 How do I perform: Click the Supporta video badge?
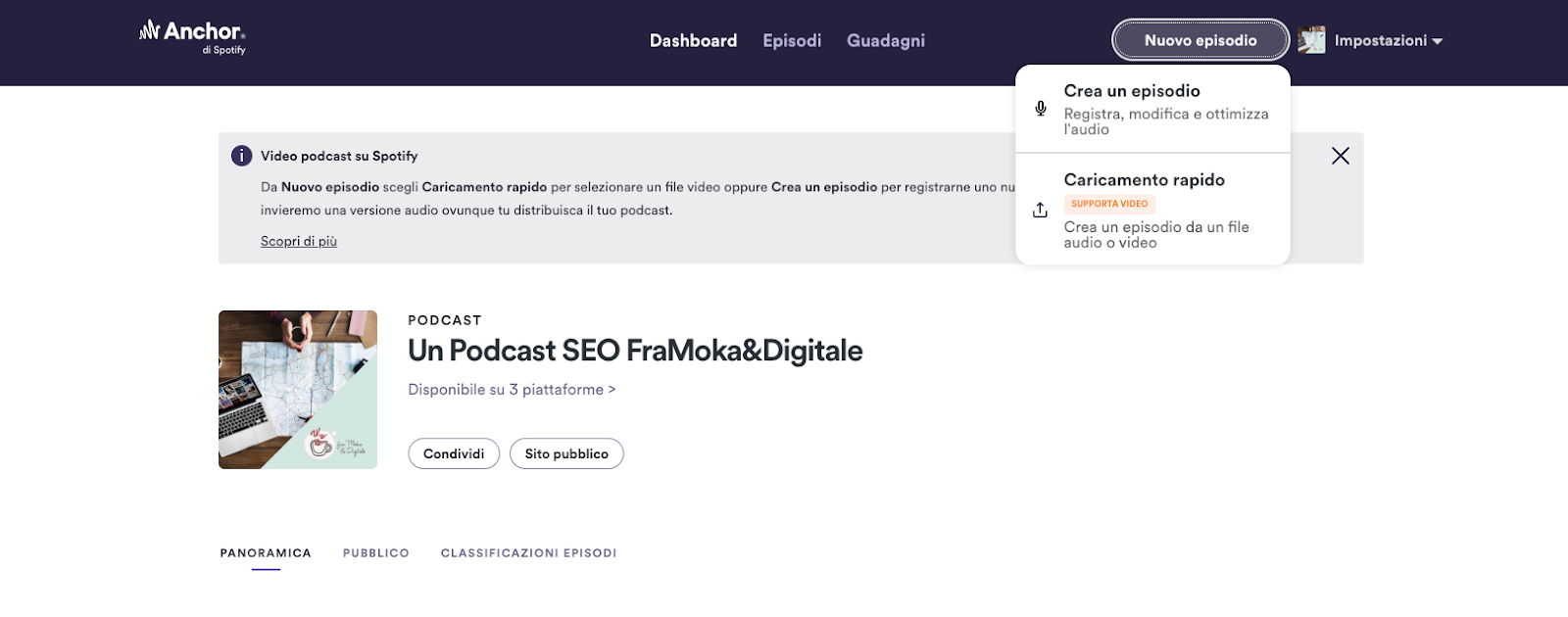[1109, 204]
